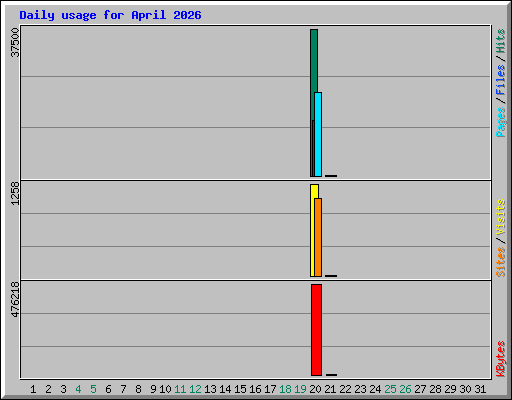Click day label '4' on the x-axis
Image resolution: width=512 pixels, height=400 pixels.
tap(78, 389)
